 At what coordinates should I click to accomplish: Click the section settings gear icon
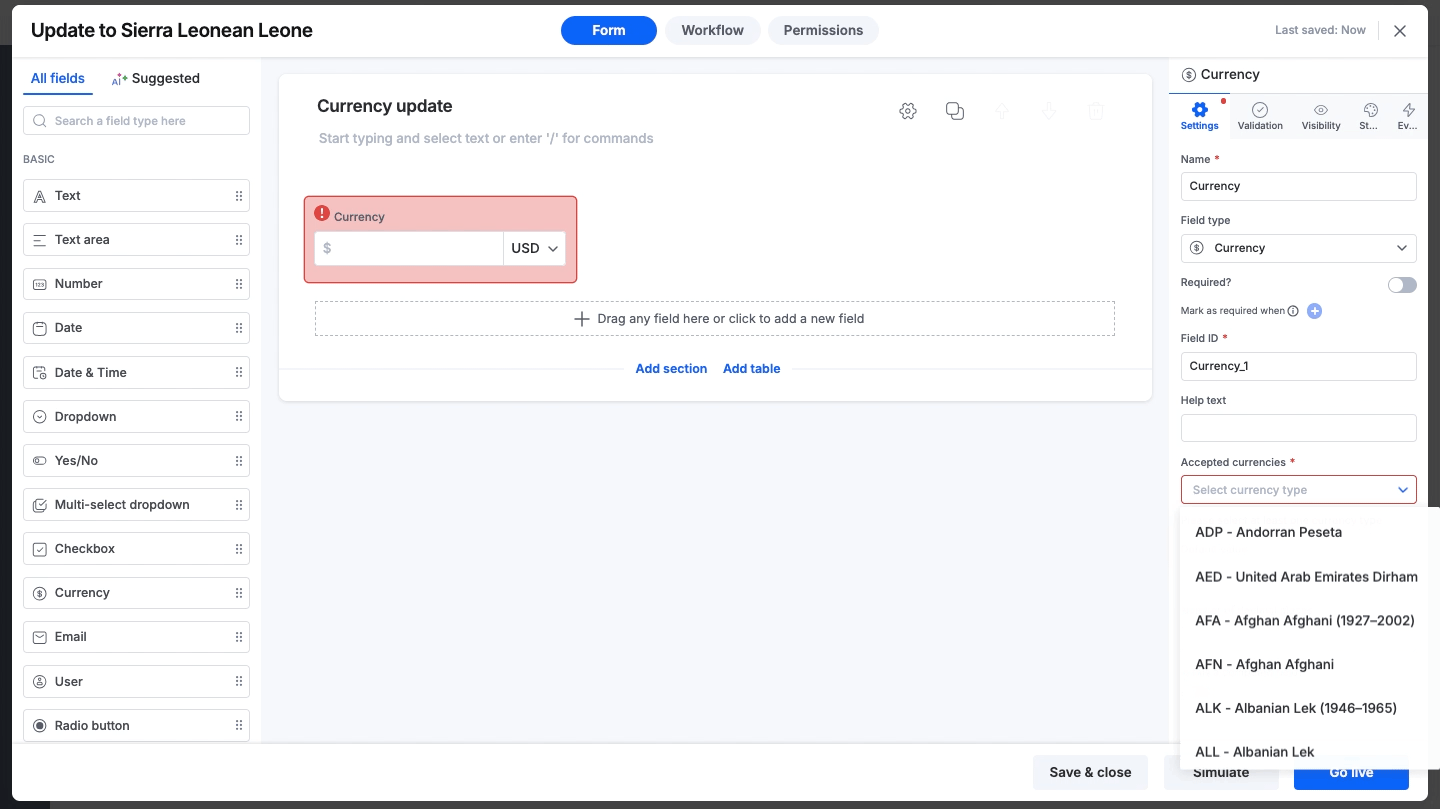click(x=908, y=111)
